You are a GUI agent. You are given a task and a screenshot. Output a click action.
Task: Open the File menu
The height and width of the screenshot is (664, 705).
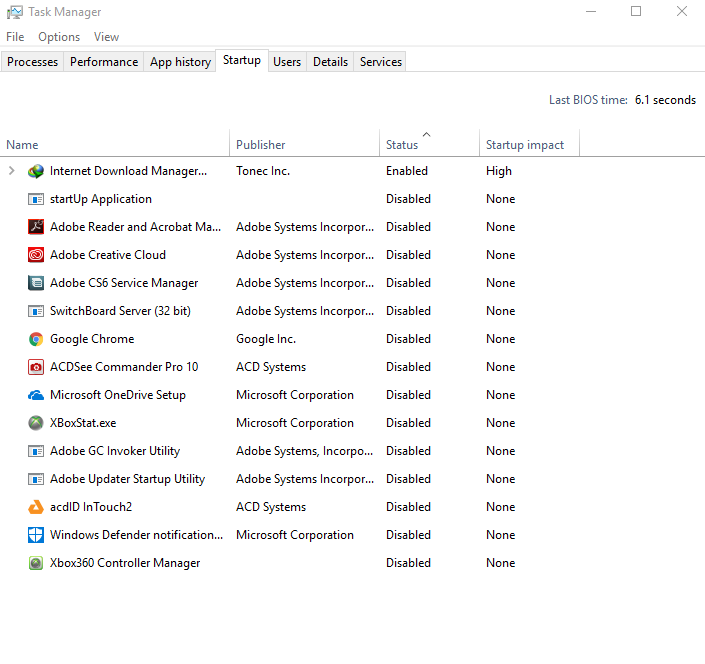pyautogui.click(x=15, y=37)
